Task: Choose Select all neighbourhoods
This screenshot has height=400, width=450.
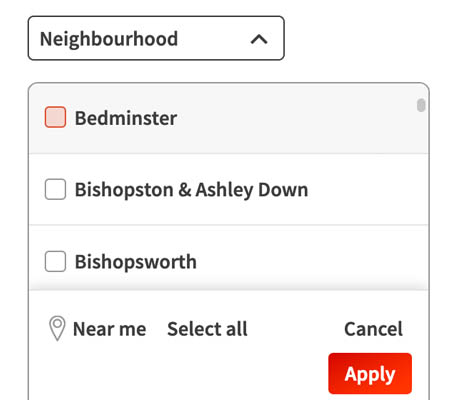Action: click(x=207, y=329)
